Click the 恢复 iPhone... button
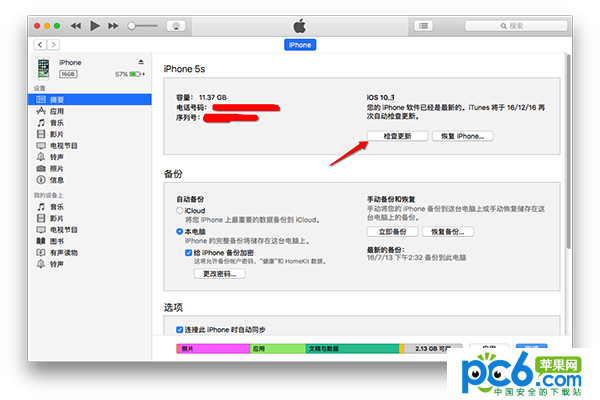The width and height of the screenshot is (600, 400). (462, 135)
